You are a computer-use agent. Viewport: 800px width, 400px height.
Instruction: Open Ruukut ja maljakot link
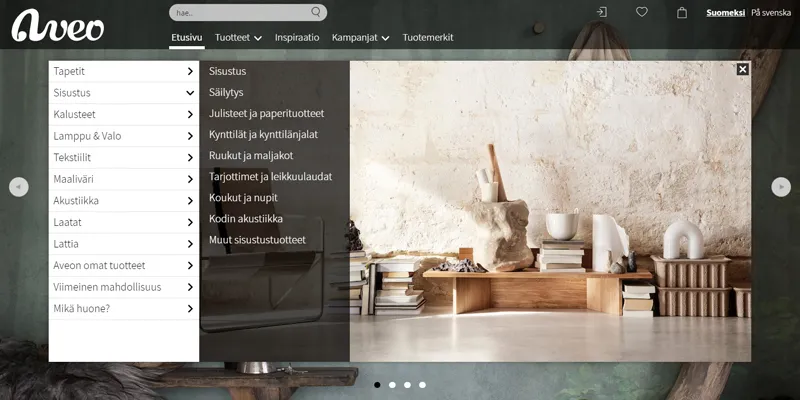(250, 156)
